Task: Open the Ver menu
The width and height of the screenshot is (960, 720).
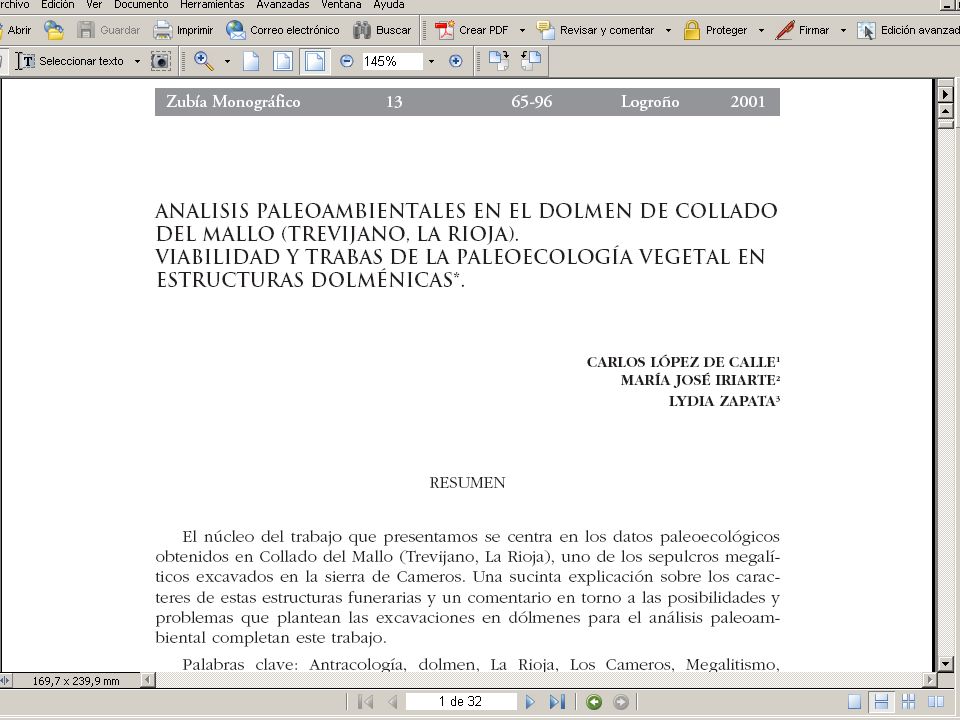Action: pyautogui.click(x=94, y=5)
